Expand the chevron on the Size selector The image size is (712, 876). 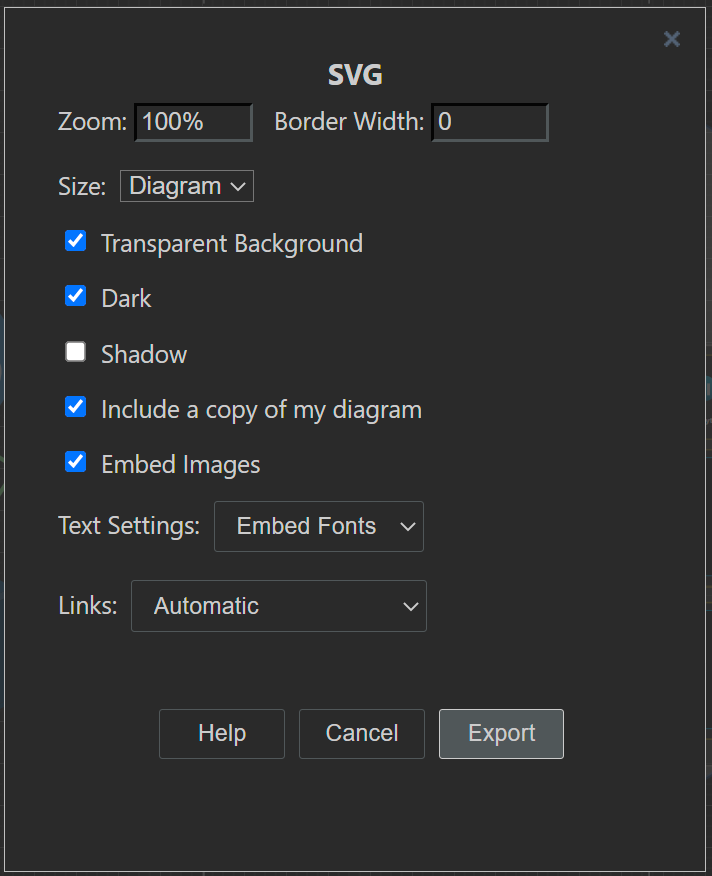pos(238,185)
